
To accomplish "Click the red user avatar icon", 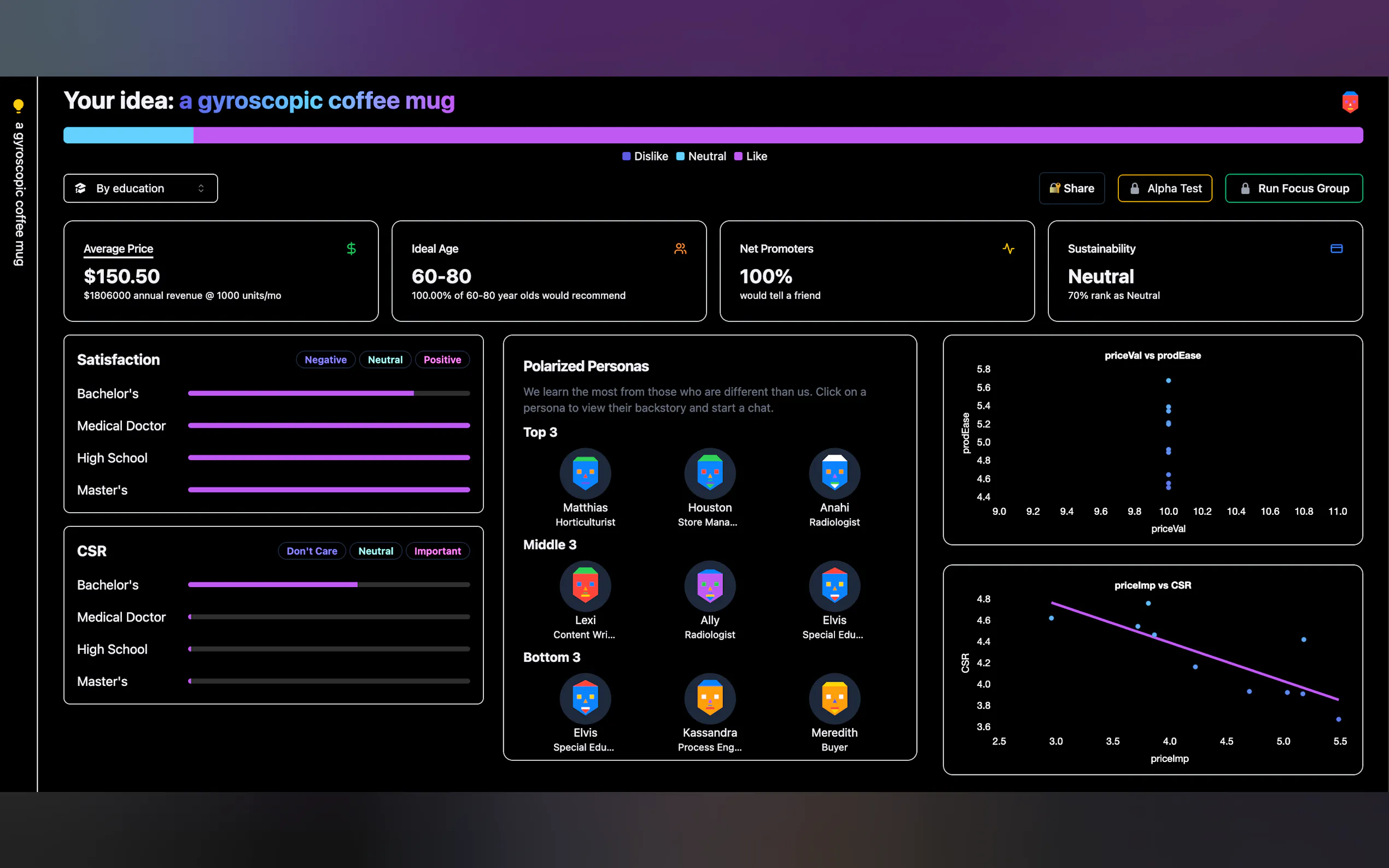I will point(1350,102).
